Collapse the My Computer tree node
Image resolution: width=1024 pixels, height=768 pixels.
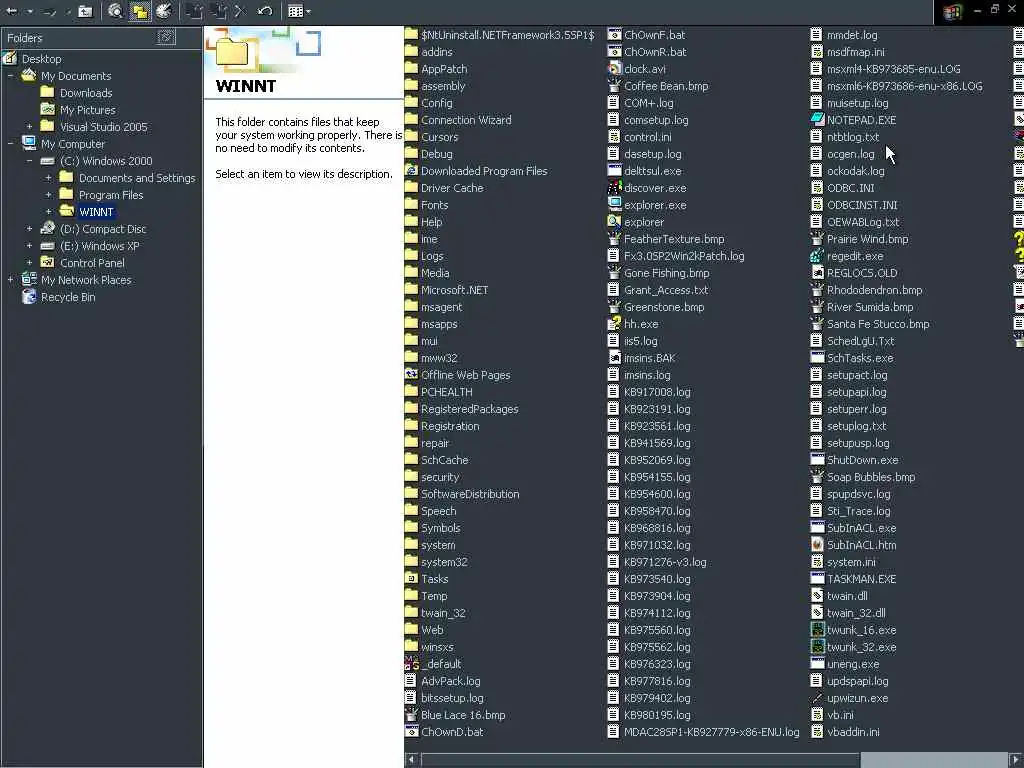click(x=10, y=144)
